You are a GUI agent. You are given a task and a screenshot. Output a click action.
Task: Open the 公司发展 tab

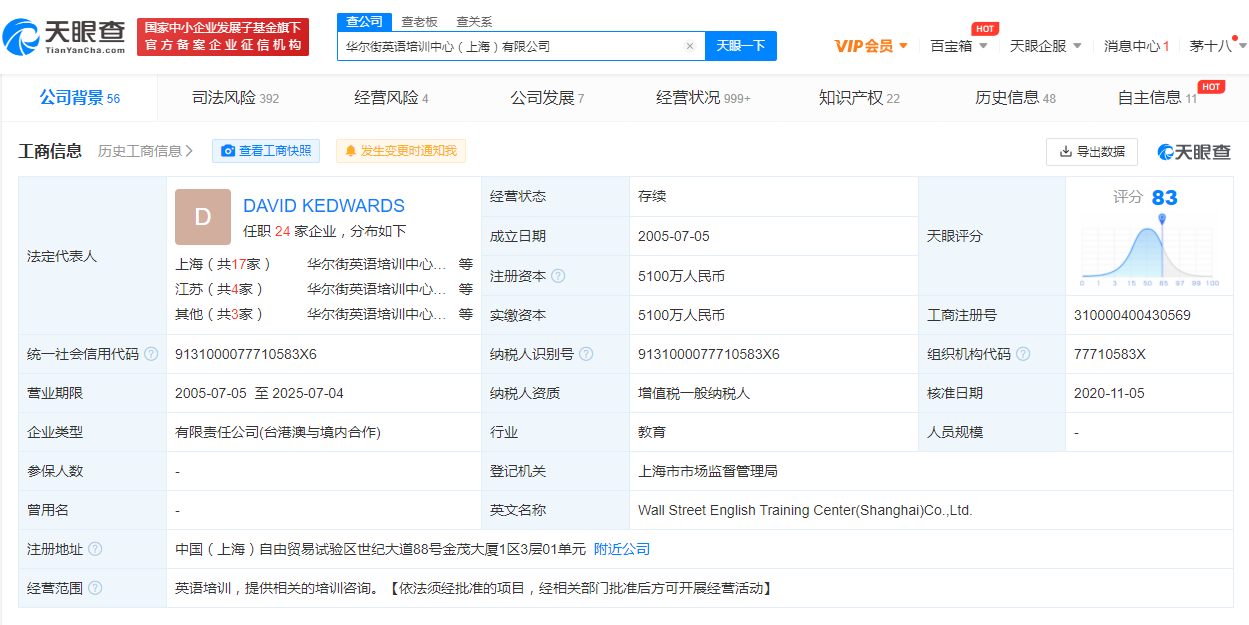(x=548, y=98)
